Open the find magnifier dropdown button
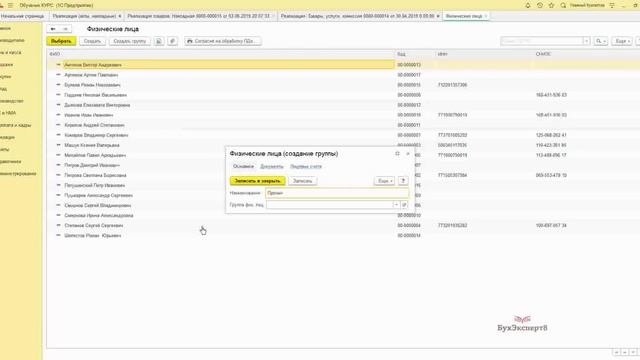640x360 pixels. [601, 41]
